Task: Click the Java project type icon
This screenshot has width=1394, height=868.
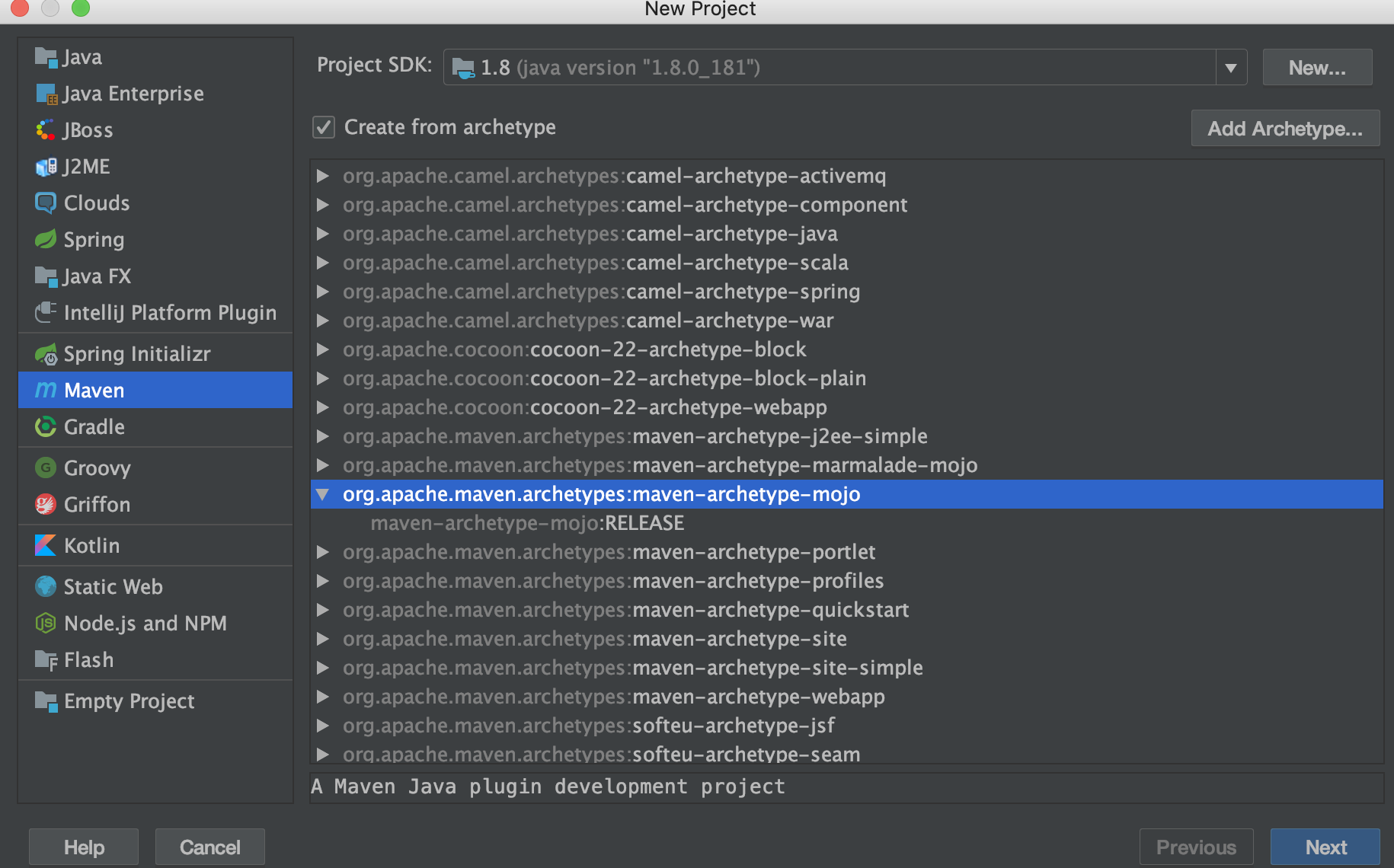Action: [46, 57]
